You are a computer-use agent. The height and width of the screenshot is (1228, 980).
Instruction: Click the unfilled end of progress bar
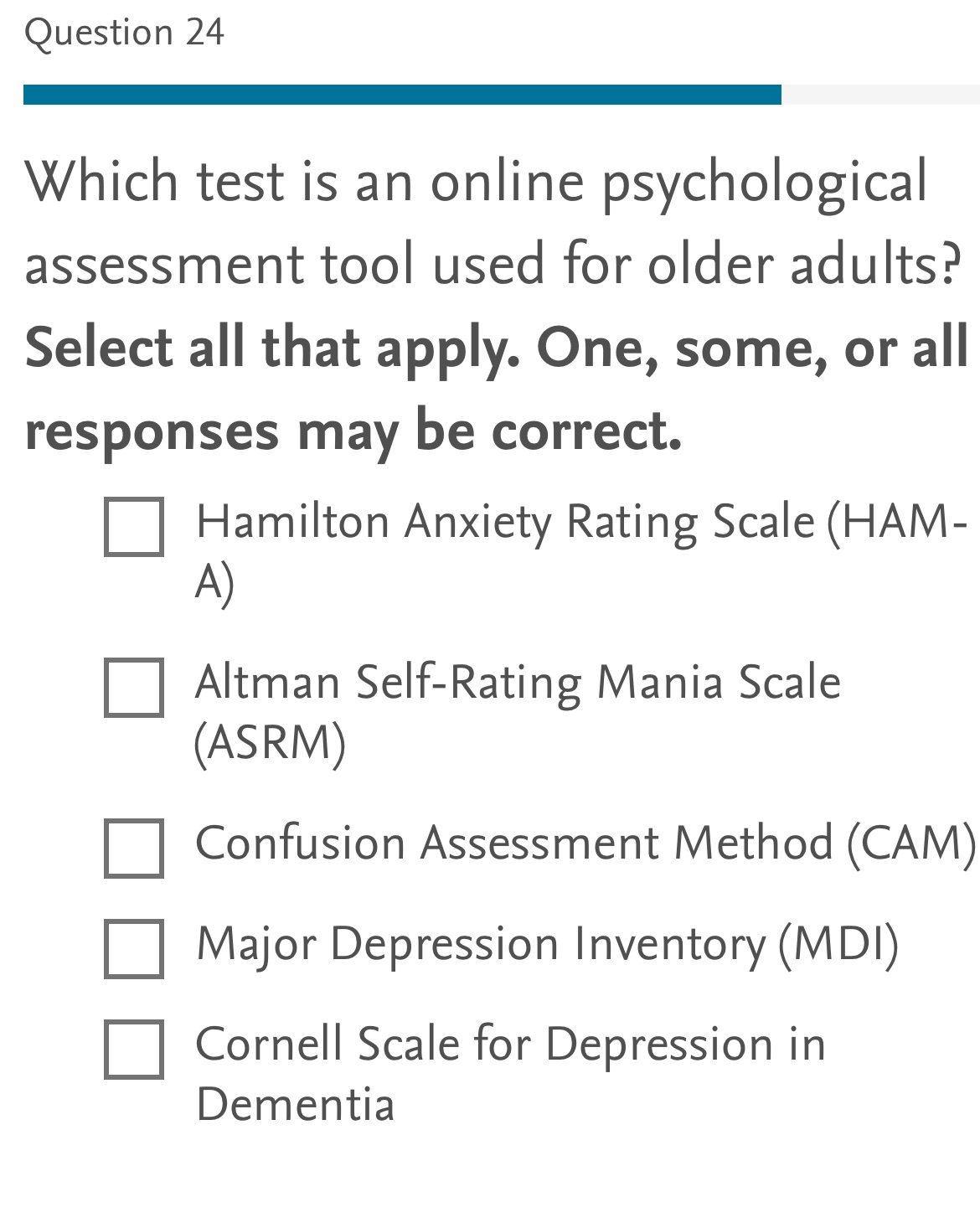[x=879, y=92]
